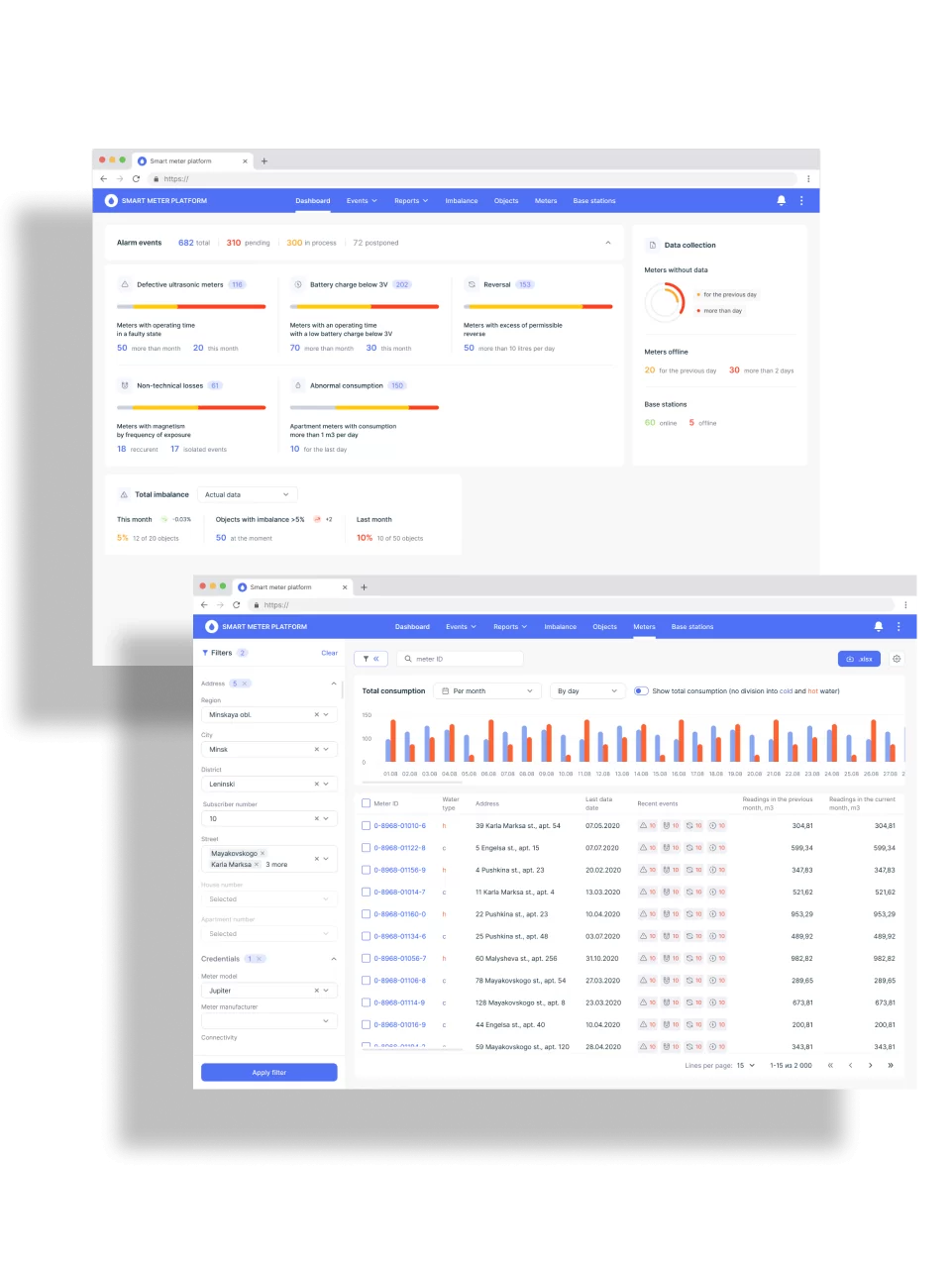Select all rows via Meter ID checkbox
This screenshot has width=952, height=1264.
click(367, 803)
